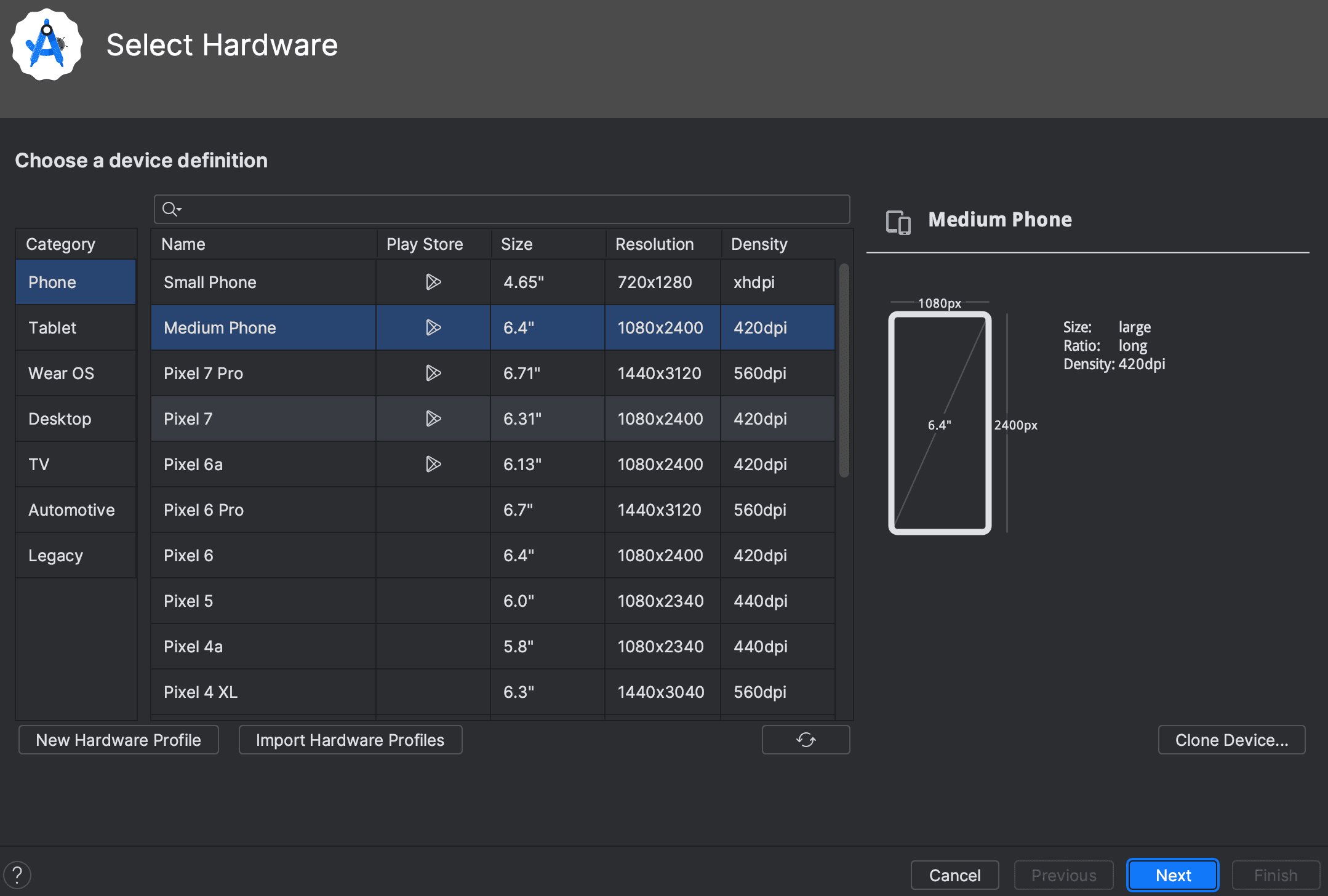
Task: Sort by the Play Store column header
Action: [433, 244]
